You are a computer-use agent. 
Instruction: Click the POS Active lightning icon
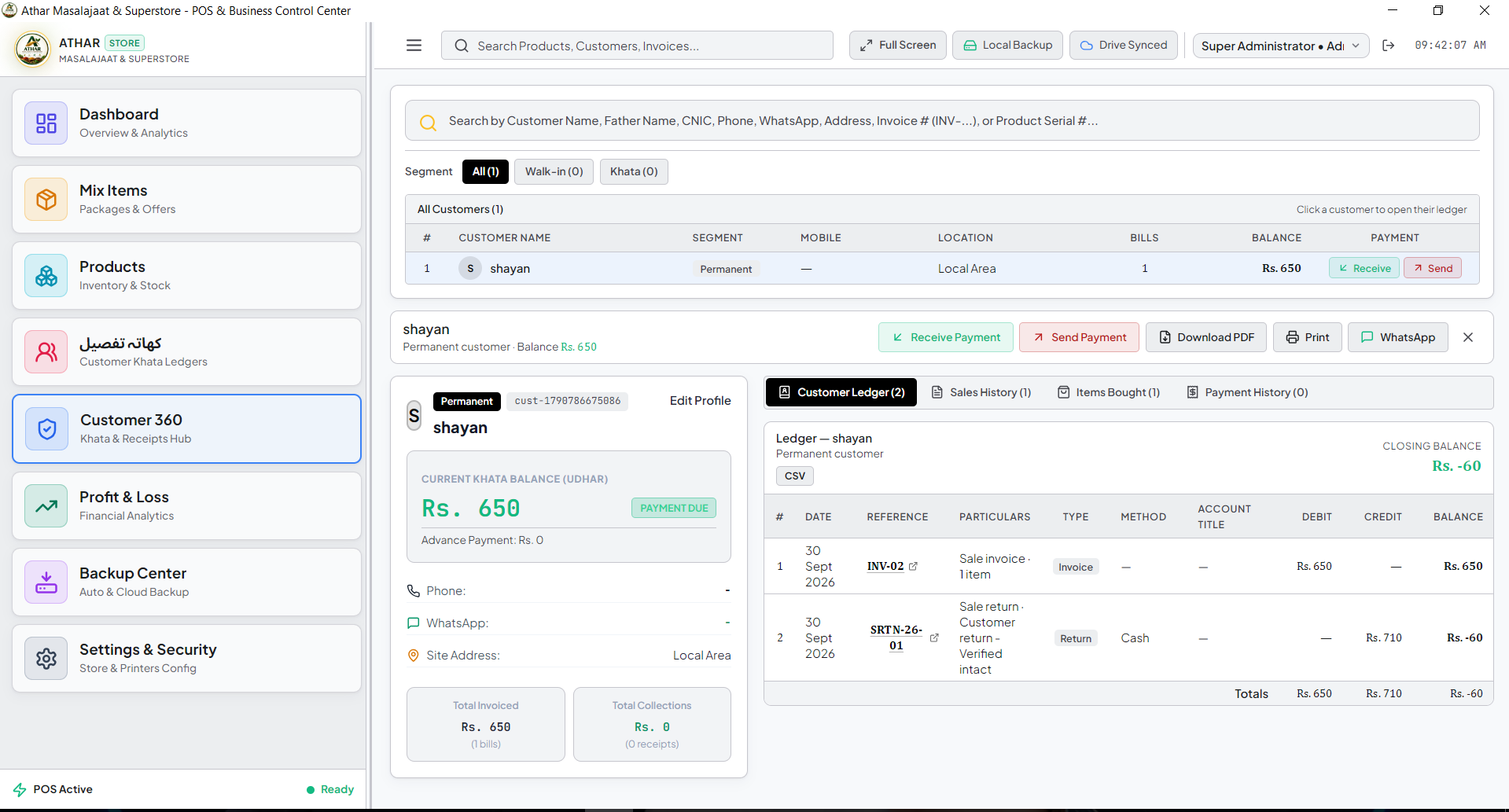20,789
